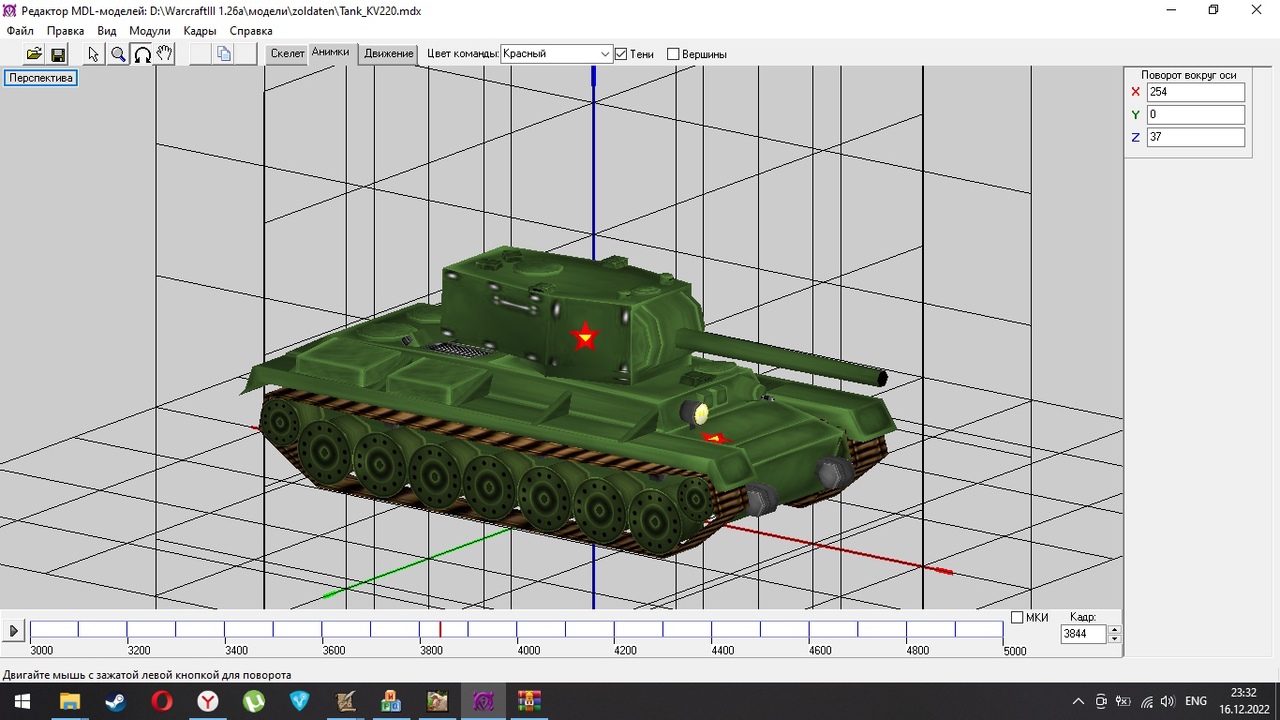The image size is (1280, 720).
Task: Increase frame number with the up arrow
Action: click(1115, 629)
